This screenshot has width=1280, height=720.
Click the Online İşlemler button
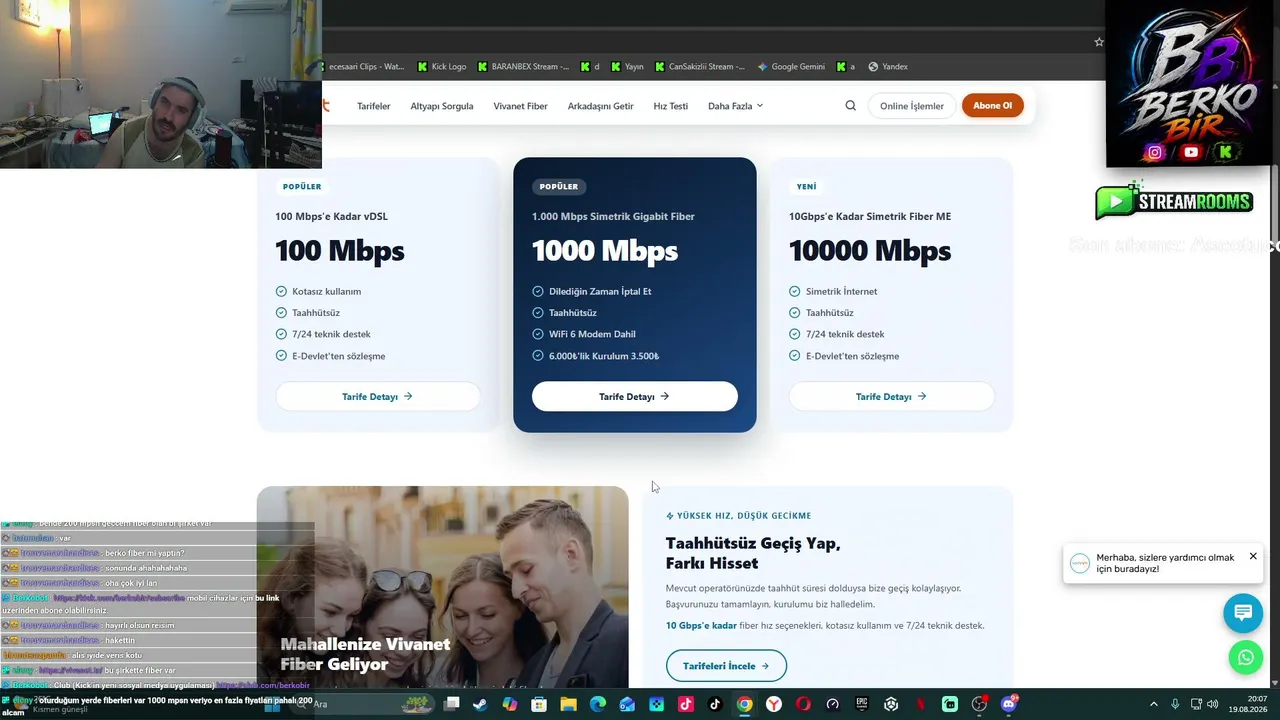pos(912,105)
